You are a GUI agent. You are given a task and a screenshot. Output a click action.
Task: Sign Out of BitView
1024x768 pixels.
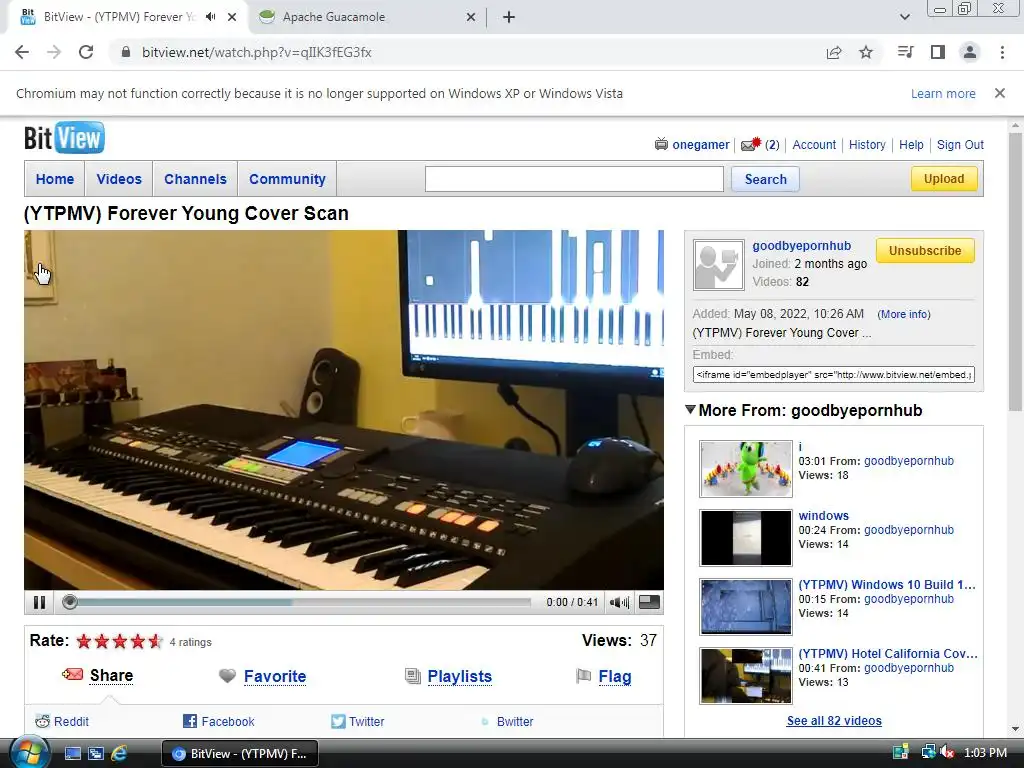tap(960, 145)
